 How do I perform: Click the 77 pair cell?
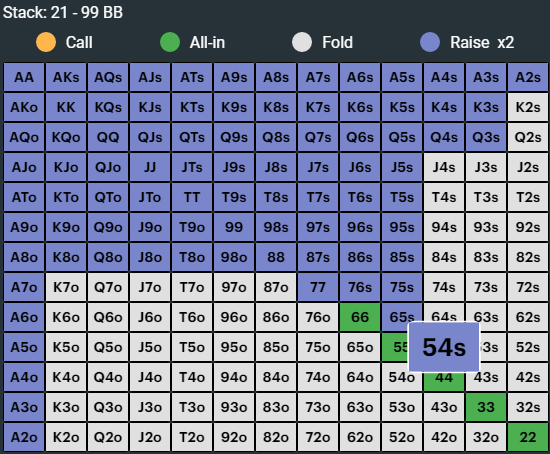coord(318,287)
